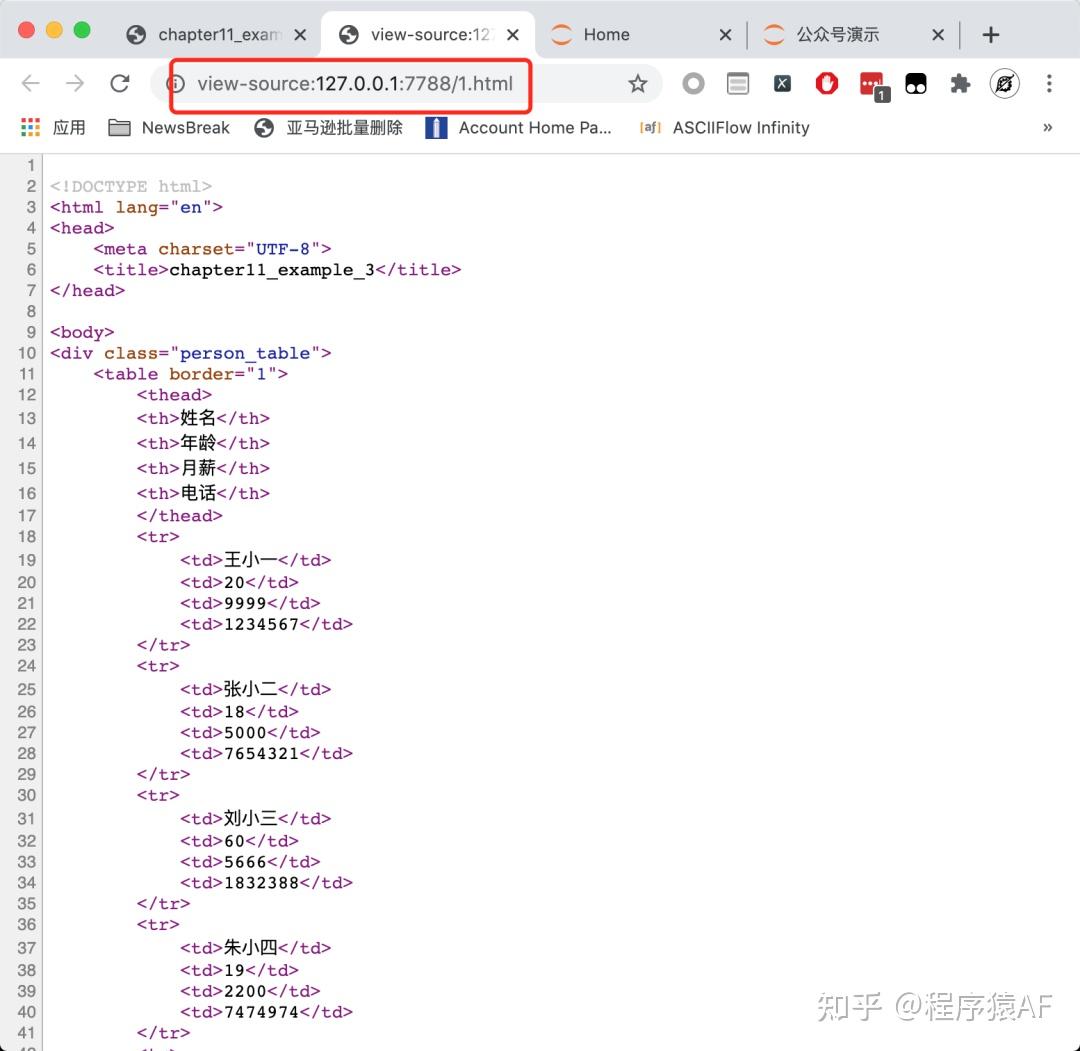Click the red extension icon with badge 1
Screen dimensions: 1080x1051
(x=871, y=85)
